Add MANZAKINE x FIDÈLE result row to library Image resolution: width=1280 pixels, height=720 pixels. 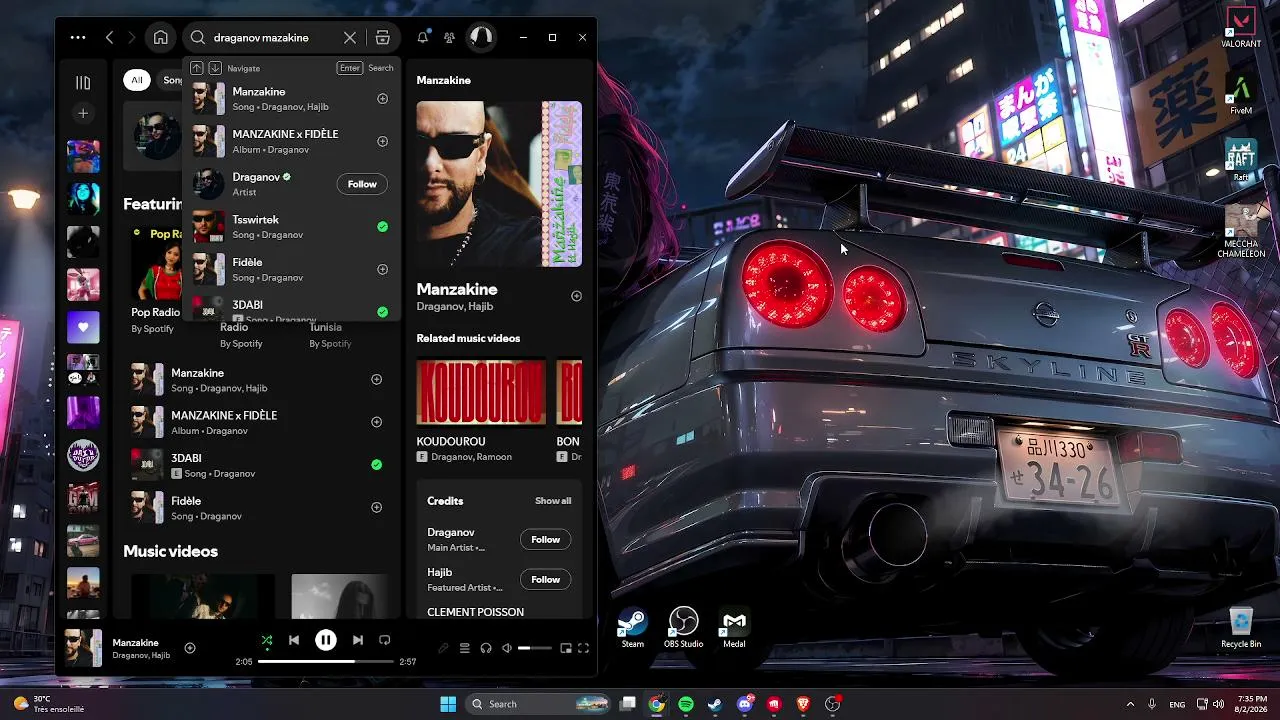pos(376,422)
